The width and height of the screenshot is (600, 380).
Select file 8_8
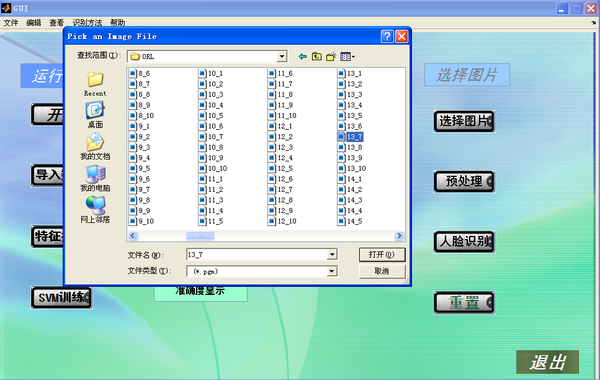coord(140,94)
